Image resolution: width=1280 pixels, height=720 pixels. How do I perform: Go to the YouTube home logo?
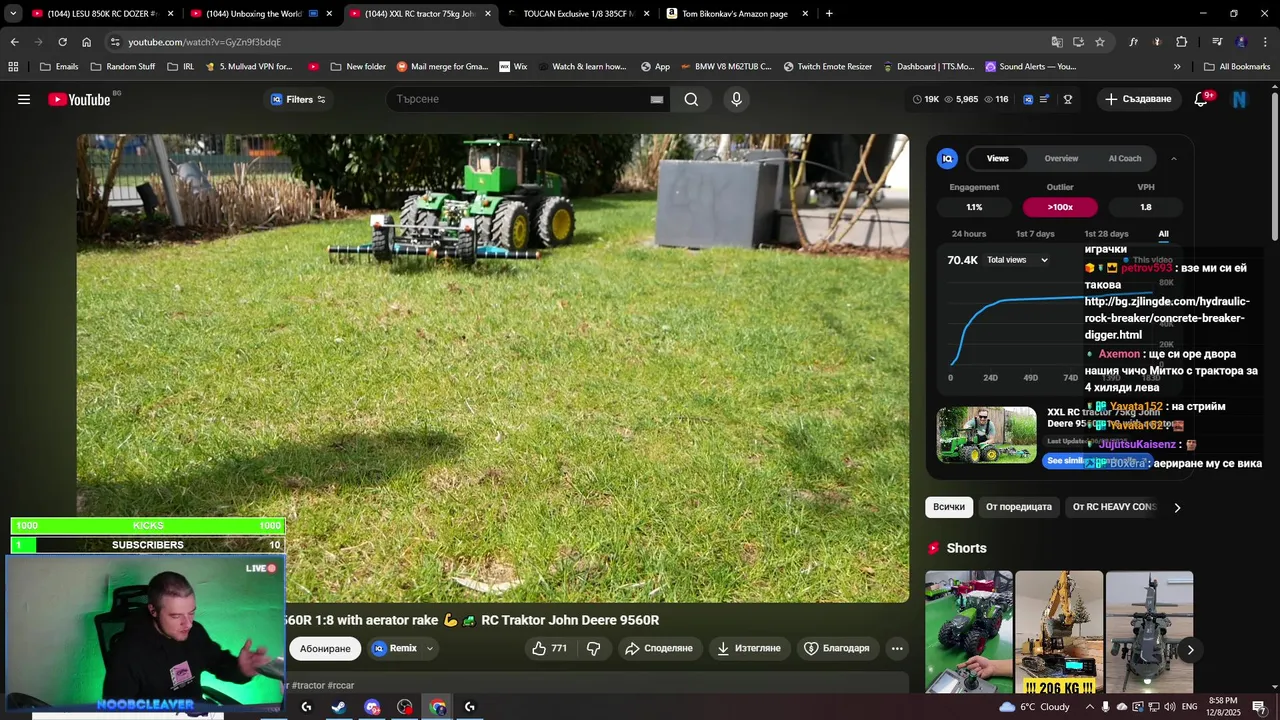(x=79, y=99)
